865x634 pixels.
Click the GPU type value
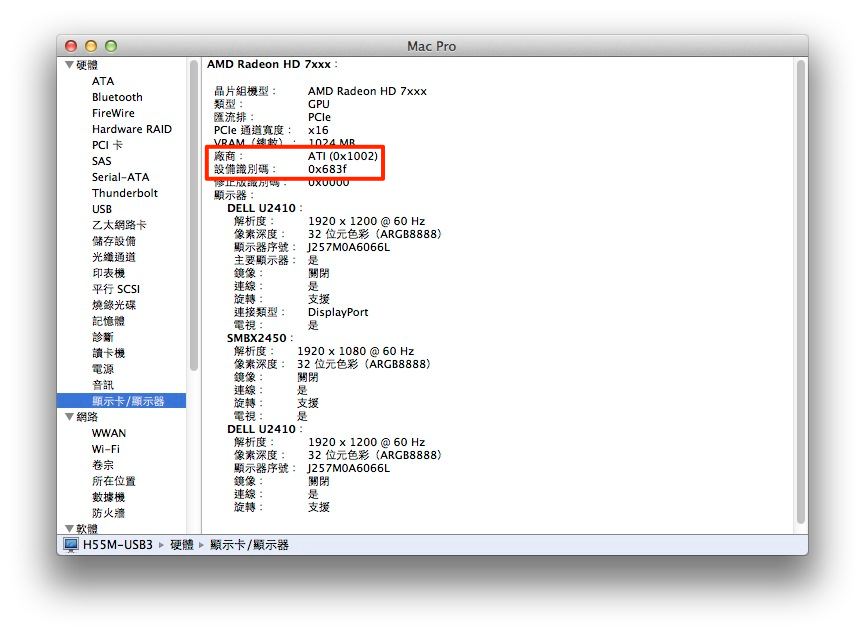click(x=318, y=104)
